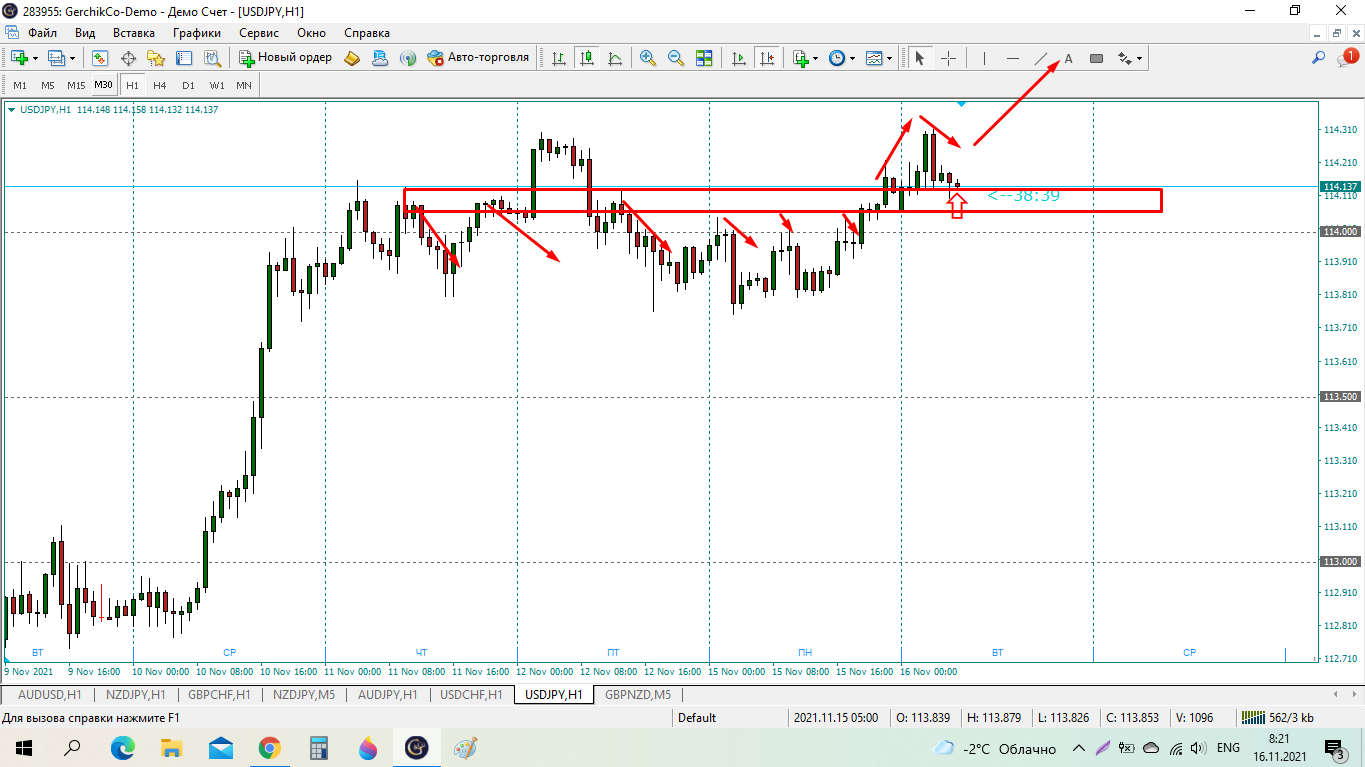The height and width of the screenshot is (767, 1365).
Task: Switch to the GBPNZD,M5 chart tab
Action: 637,694
